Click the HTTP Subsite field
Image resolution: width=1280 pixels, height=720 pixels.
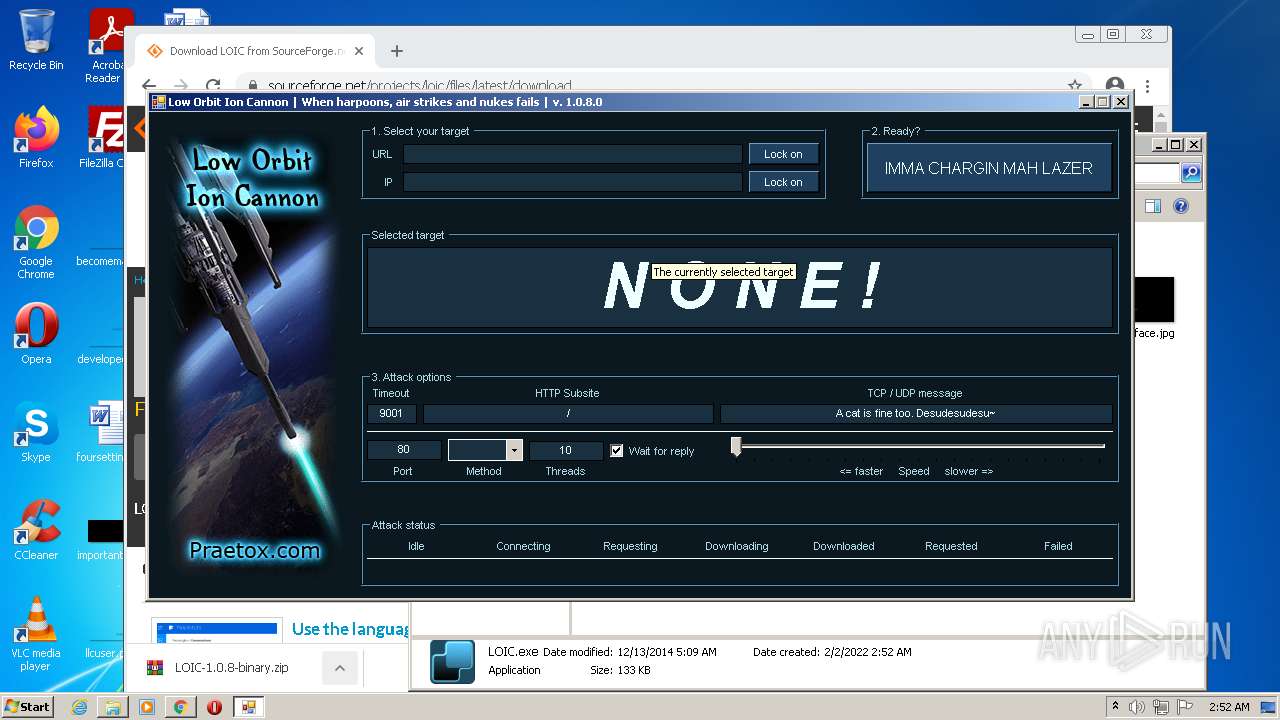click(568, 413)
